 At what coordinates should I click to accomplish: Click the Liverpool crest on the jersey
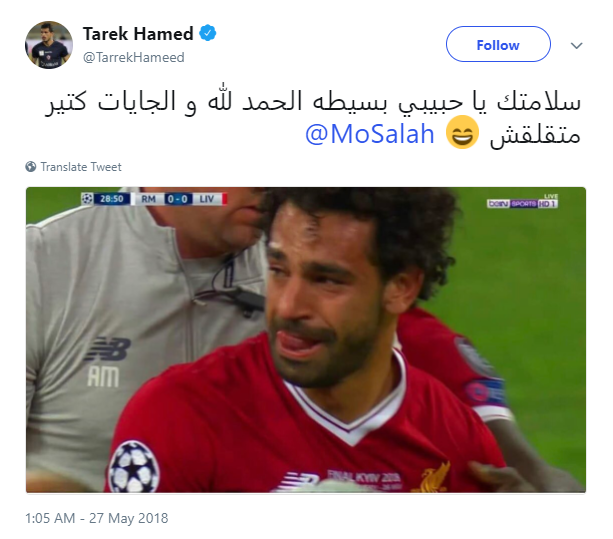pos(435,478)
